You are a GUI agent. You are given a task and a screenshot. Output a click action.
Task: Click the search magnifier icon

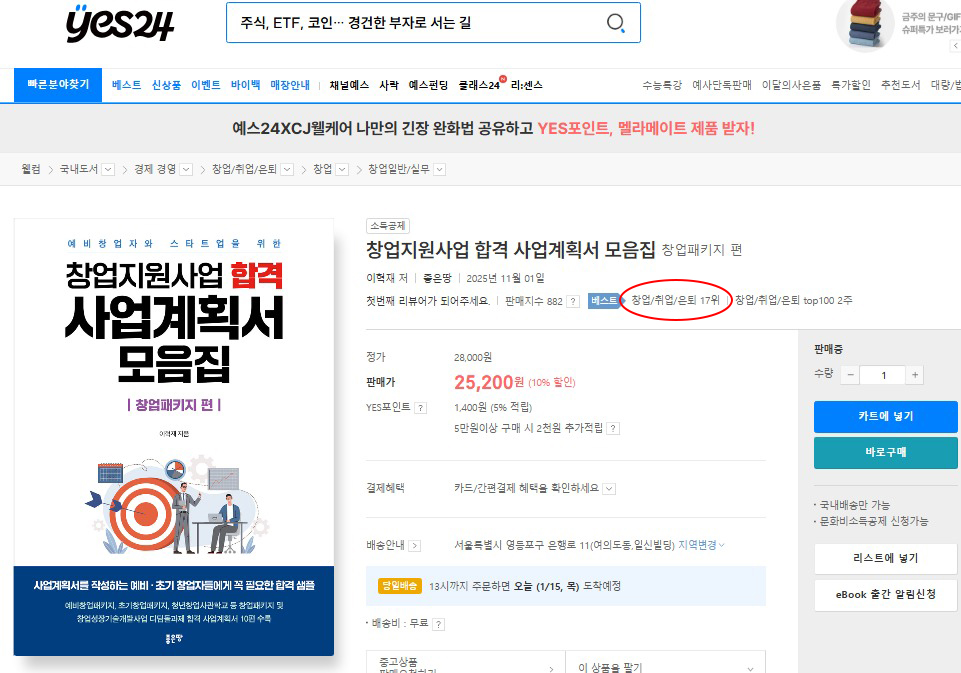616,23
